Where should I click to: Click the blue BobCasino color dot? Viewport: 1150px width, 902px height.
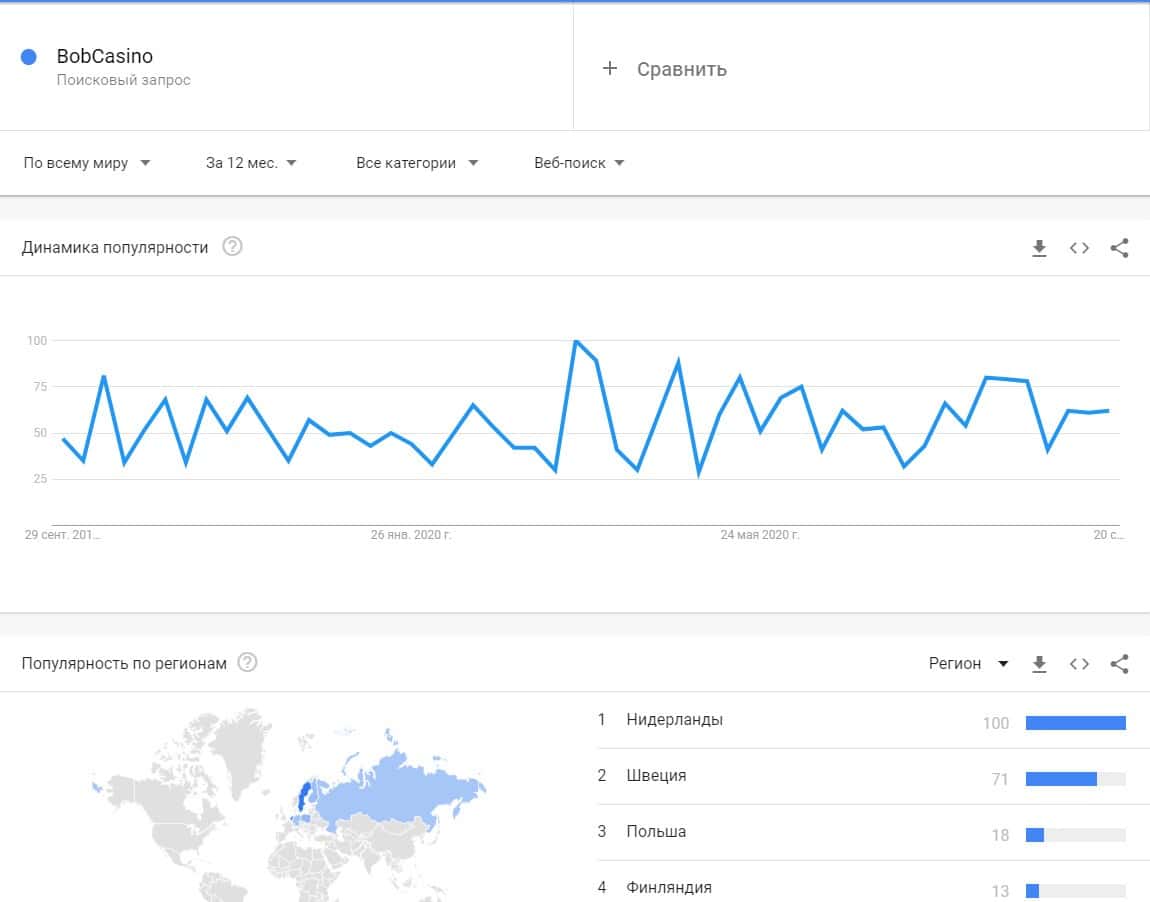(x=29, y=57)
